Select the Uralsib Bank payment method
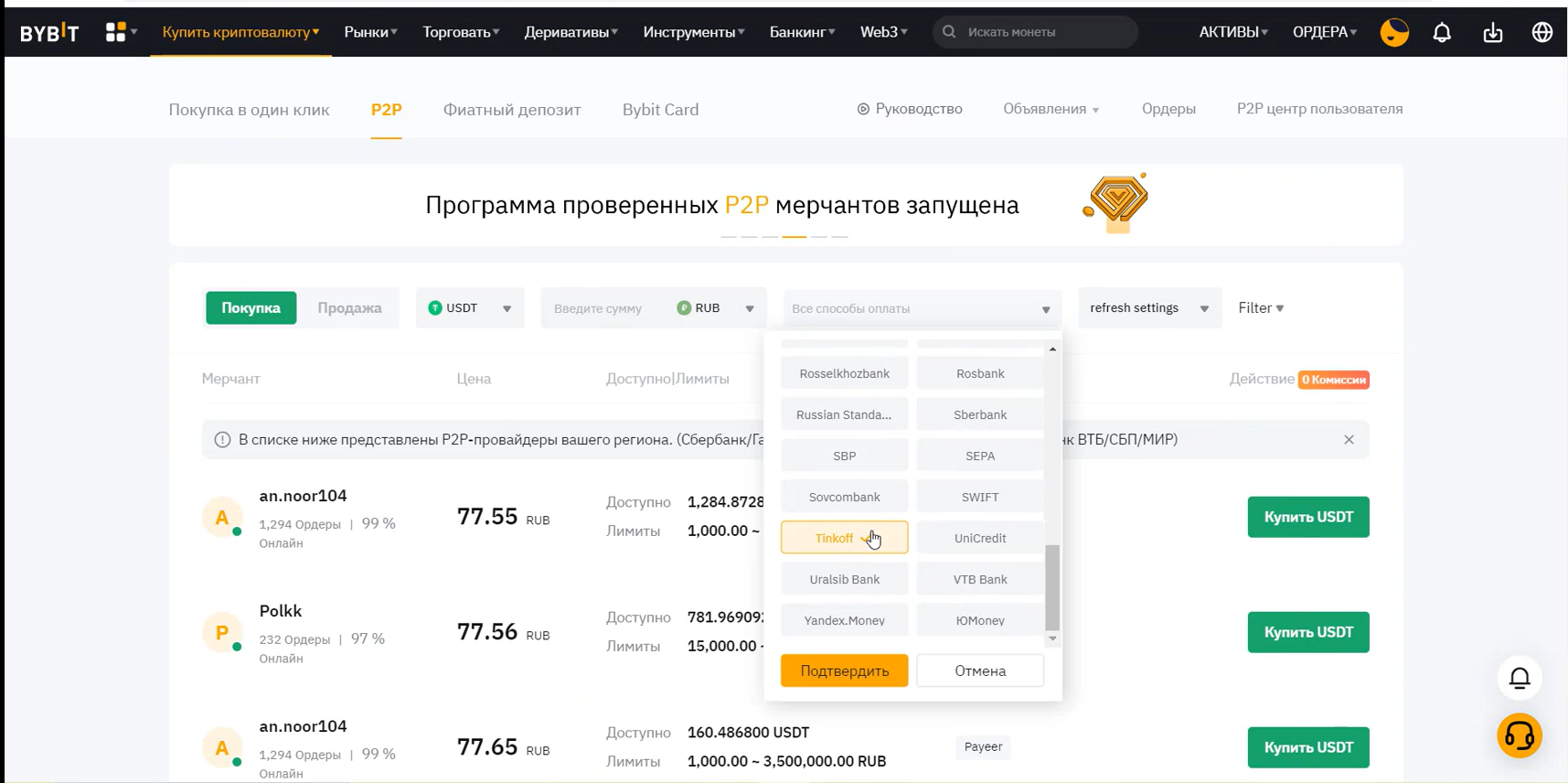 pos(845,579)
